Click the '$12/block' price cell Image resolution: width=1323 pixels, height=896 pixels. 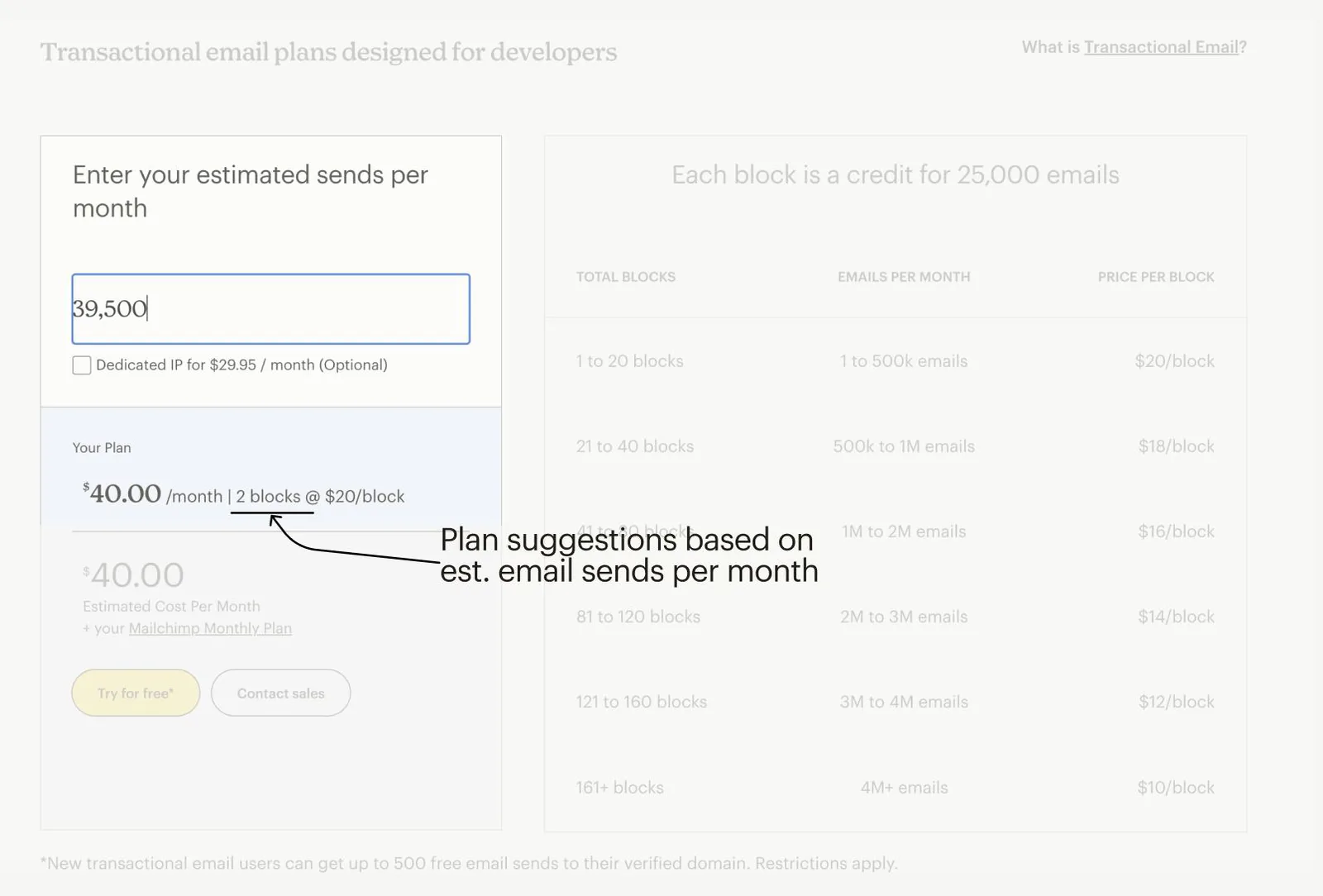pos(1177,702)
